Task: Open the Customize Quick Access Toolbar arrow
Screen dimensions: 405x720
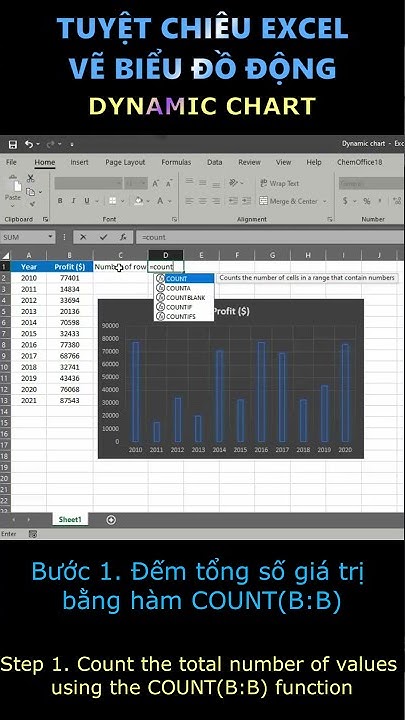Action: [x=72, y=145]
